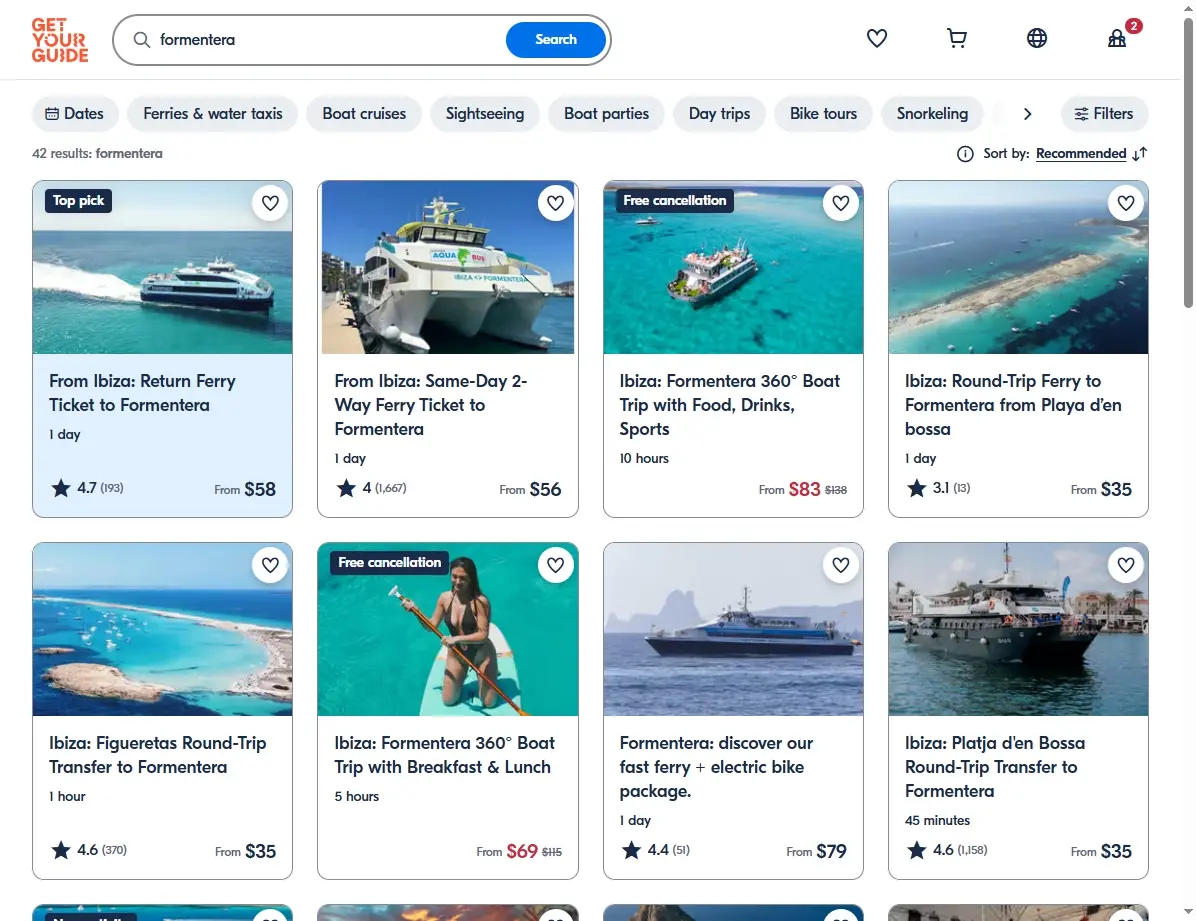Open Boat Trip with Breakfast & Lunch title
1196x921 pixels.
(x=445, y=755)
